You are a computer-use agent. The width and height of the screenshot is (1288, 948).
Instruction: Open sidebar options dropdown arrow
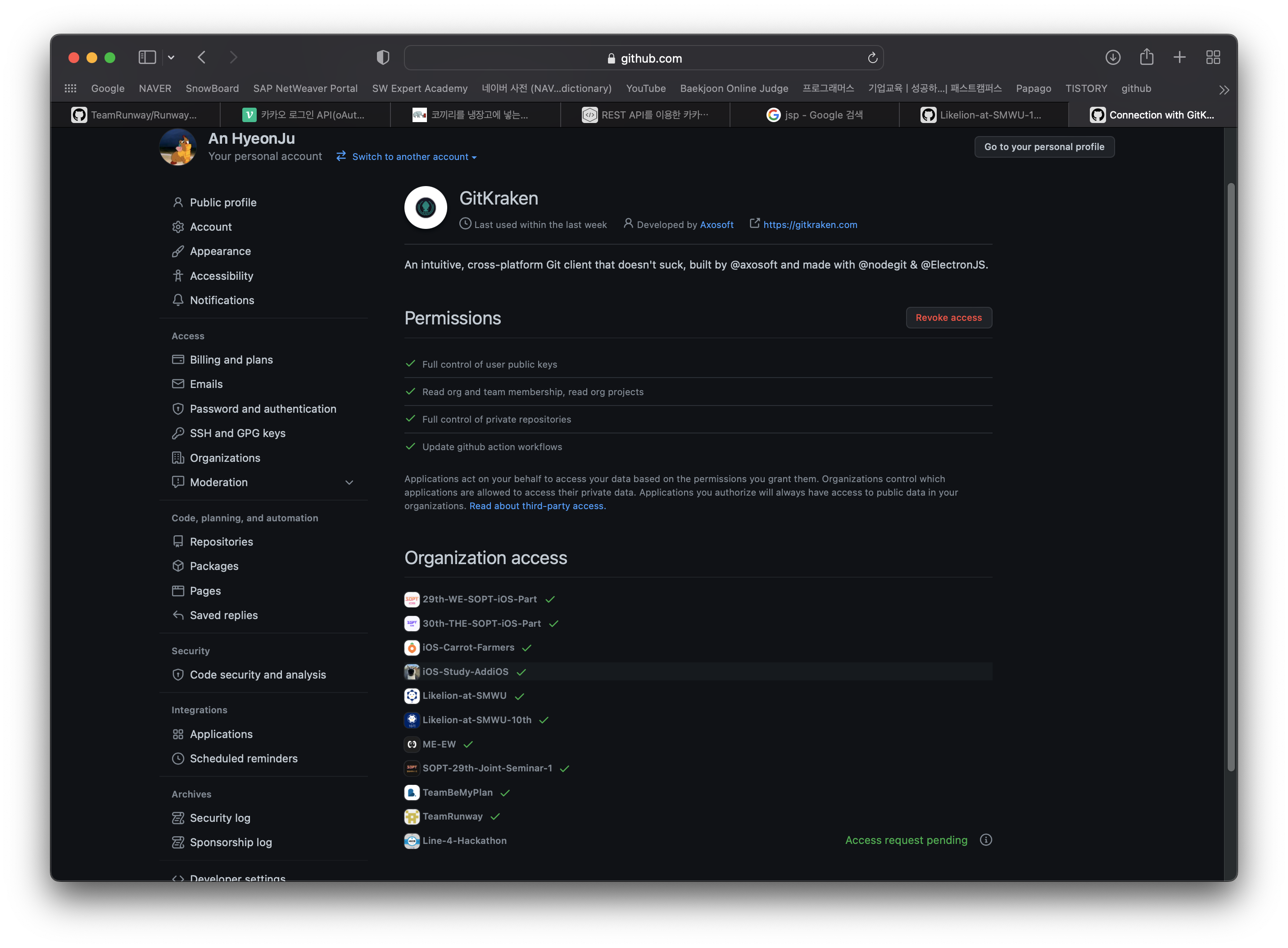tap(171, 57)
